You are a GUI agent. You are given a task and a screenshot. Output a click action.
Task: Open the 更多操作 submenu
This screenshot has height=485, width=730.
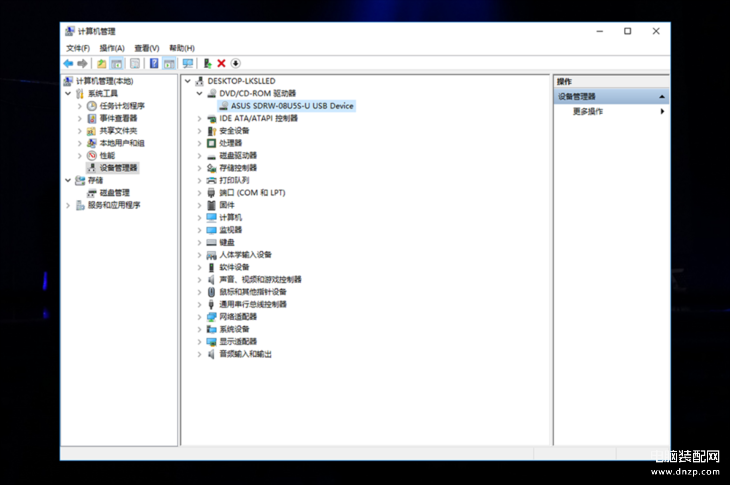coord(611,111)
